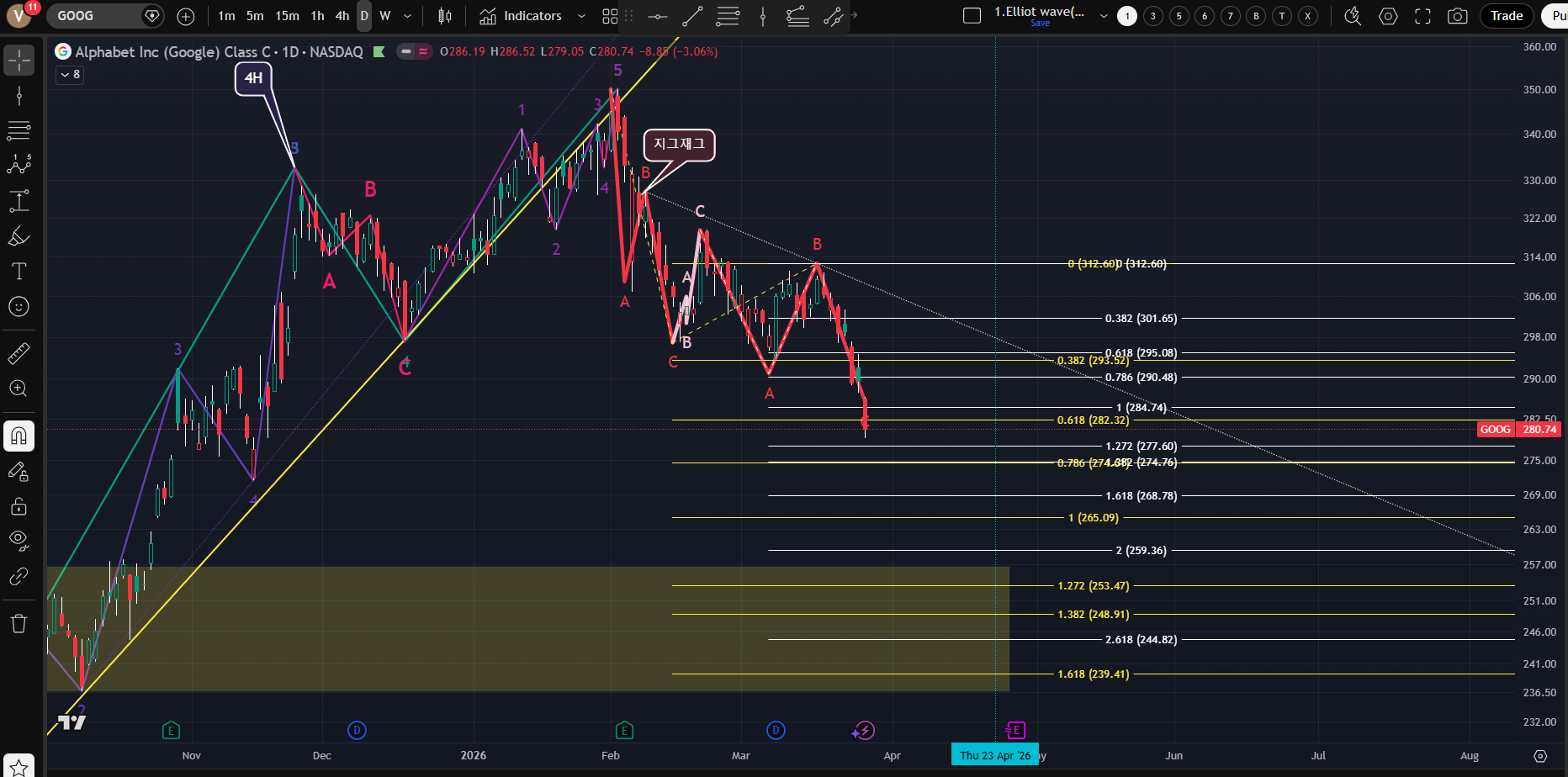Toggle hide all drawings eye icon
The height and width of the screenshot is (777, 1568).
pos(19,540)
